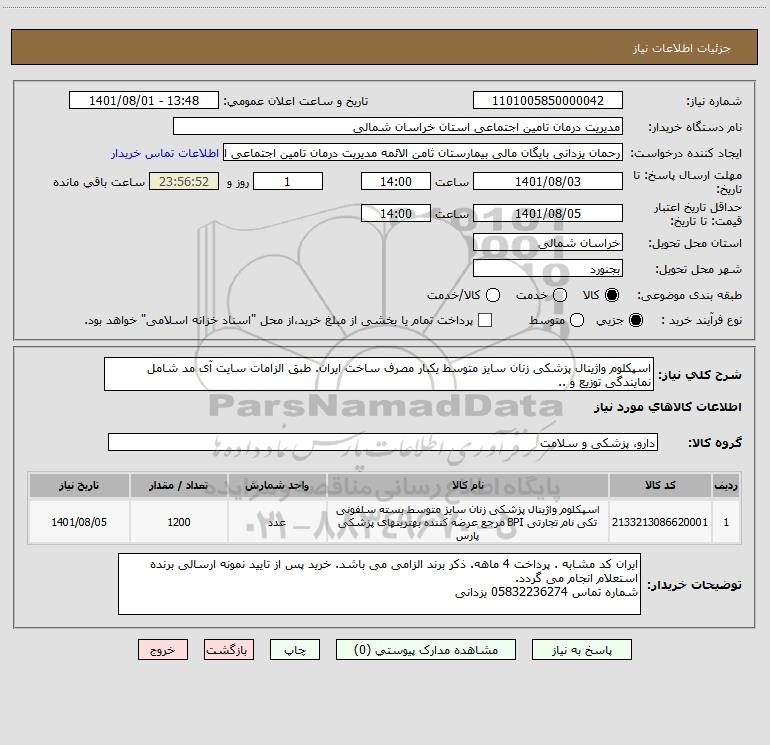Click the need date cell 1401/08/05 in table
This screenshot has width=770, height=745.
[79, 522]
